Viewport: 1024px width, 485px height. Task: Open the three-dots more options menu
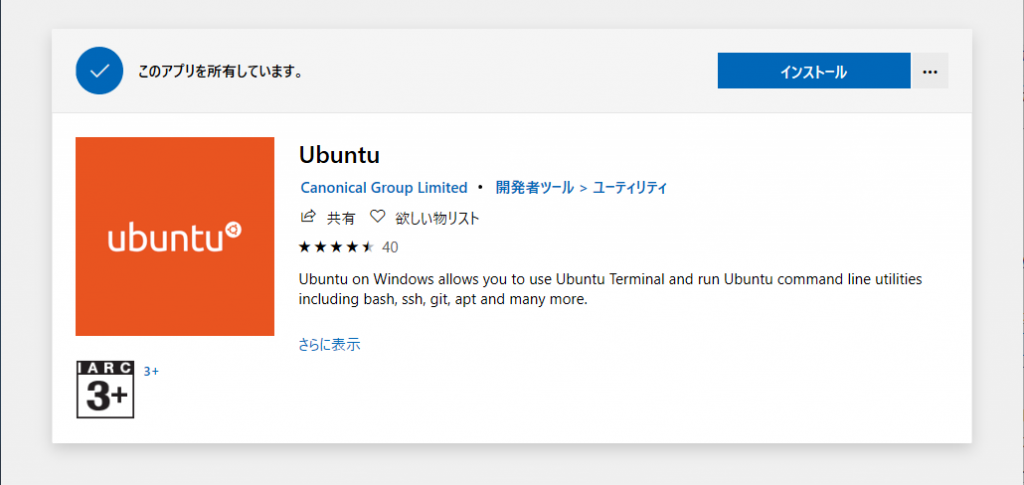point(930,70)
